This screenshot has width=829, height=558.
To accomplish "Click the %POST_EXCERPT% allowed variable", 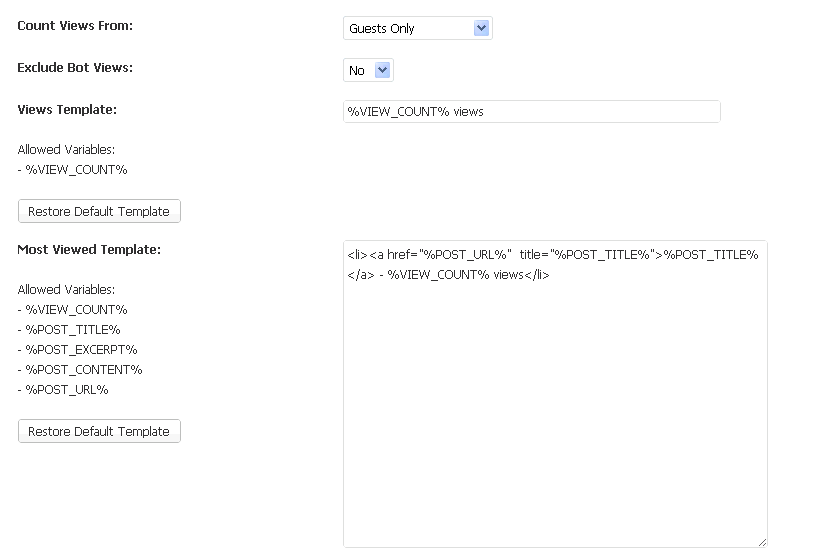I will click(81, 349).
